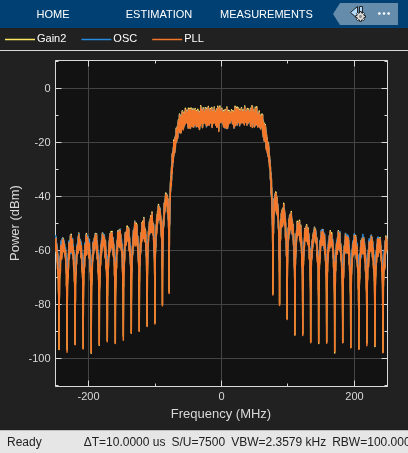Click the gear settings icon in toolstrip
The width and height of the screenshot is (408, 453).
click(x=358, y=14)
